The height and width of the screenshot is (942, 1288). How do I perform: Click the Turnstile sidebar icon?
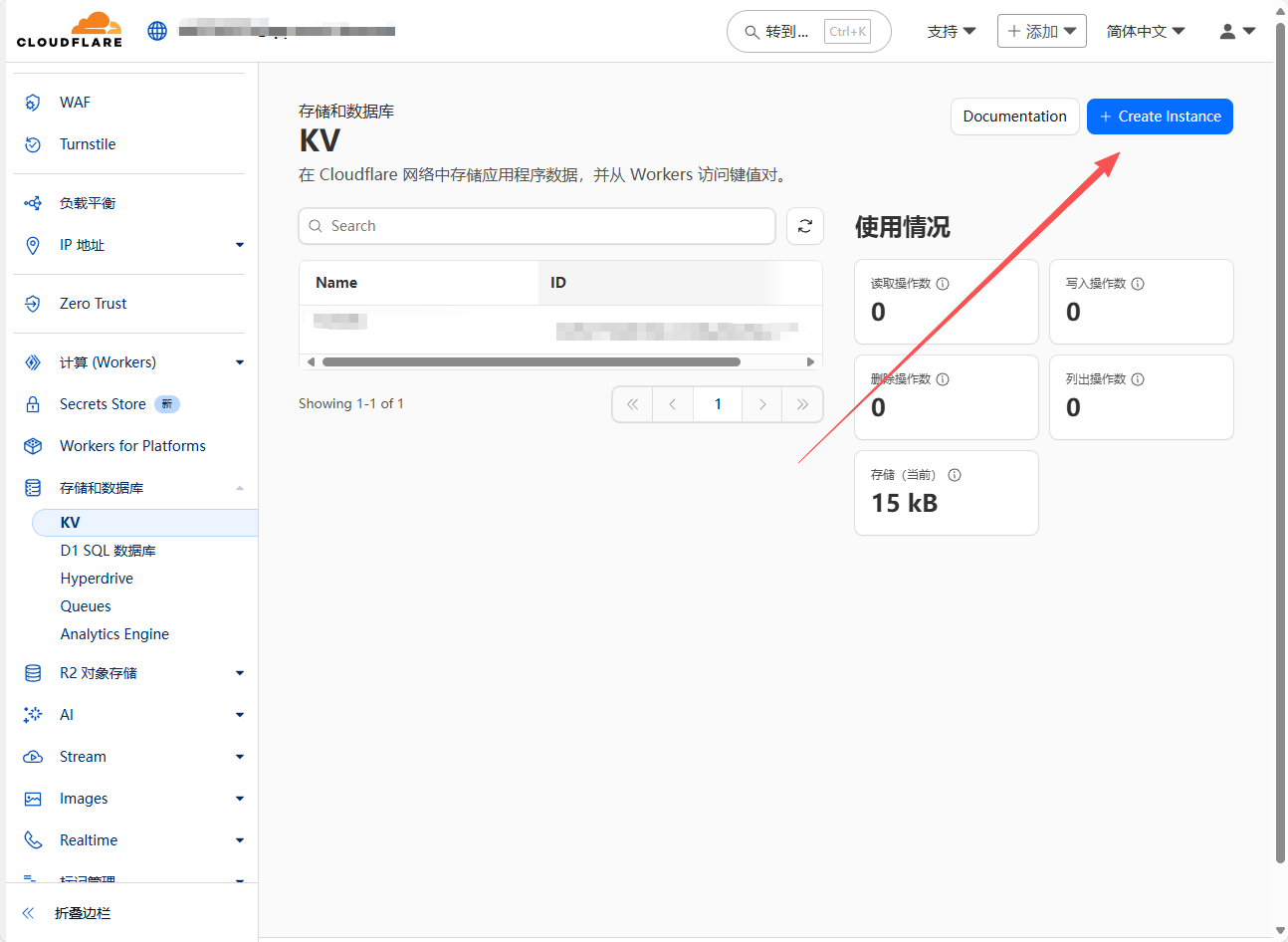pyautogui.click(x=33, y=144)
